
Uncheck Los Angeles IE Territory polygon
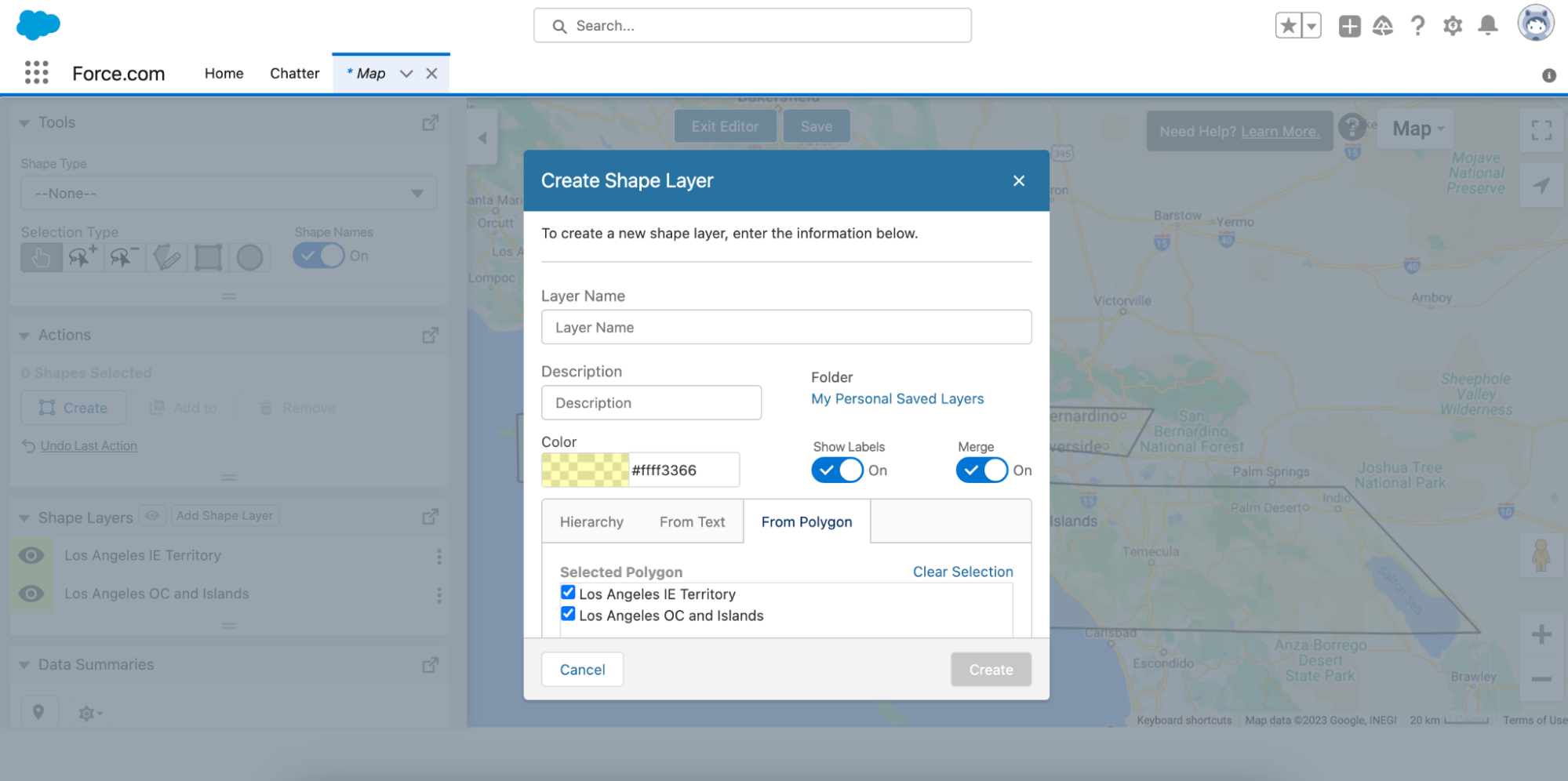[568, 593]
